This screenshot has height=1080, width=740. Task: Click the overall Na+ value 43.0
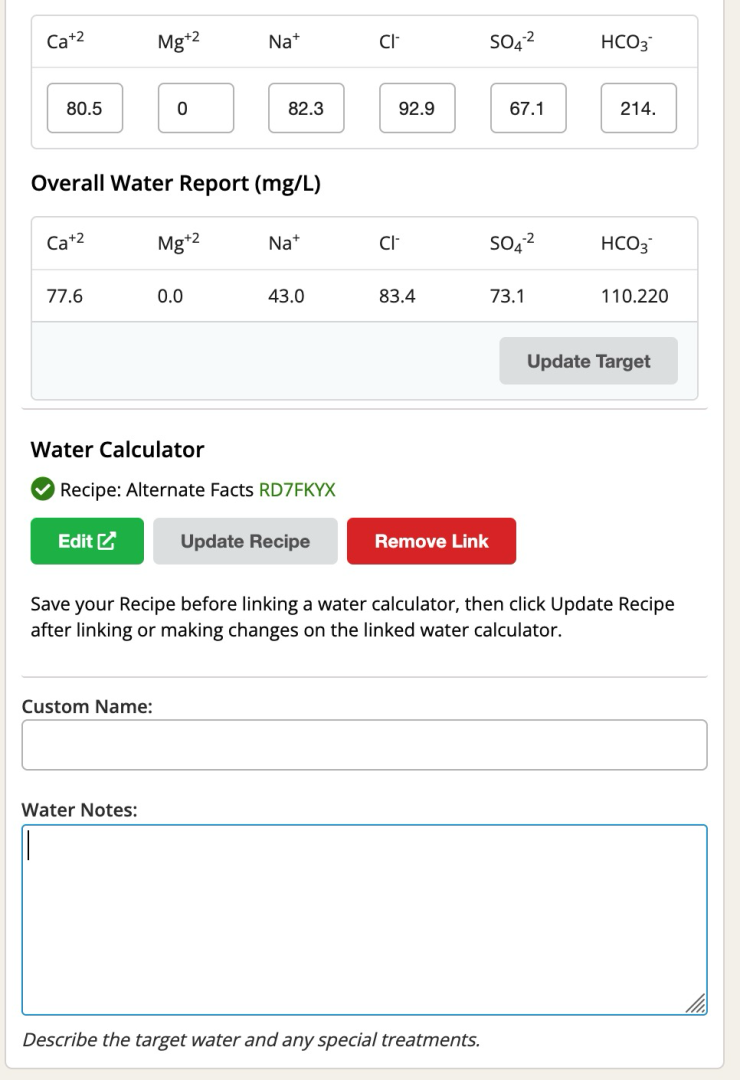pyautogui.click(x=285, y=296)
